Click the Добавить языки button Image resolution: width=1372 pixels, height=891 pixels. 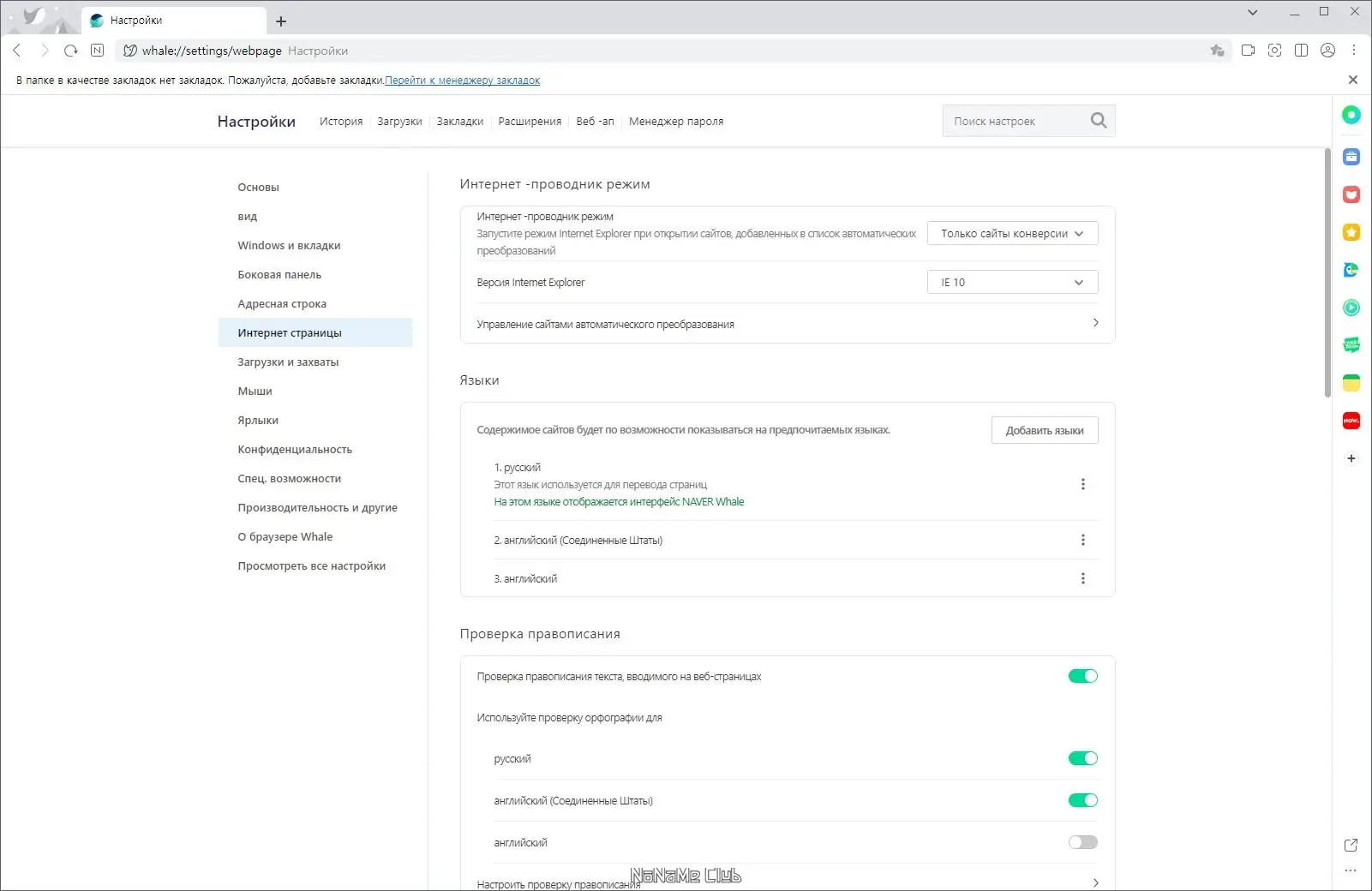tap(1045, 430)
